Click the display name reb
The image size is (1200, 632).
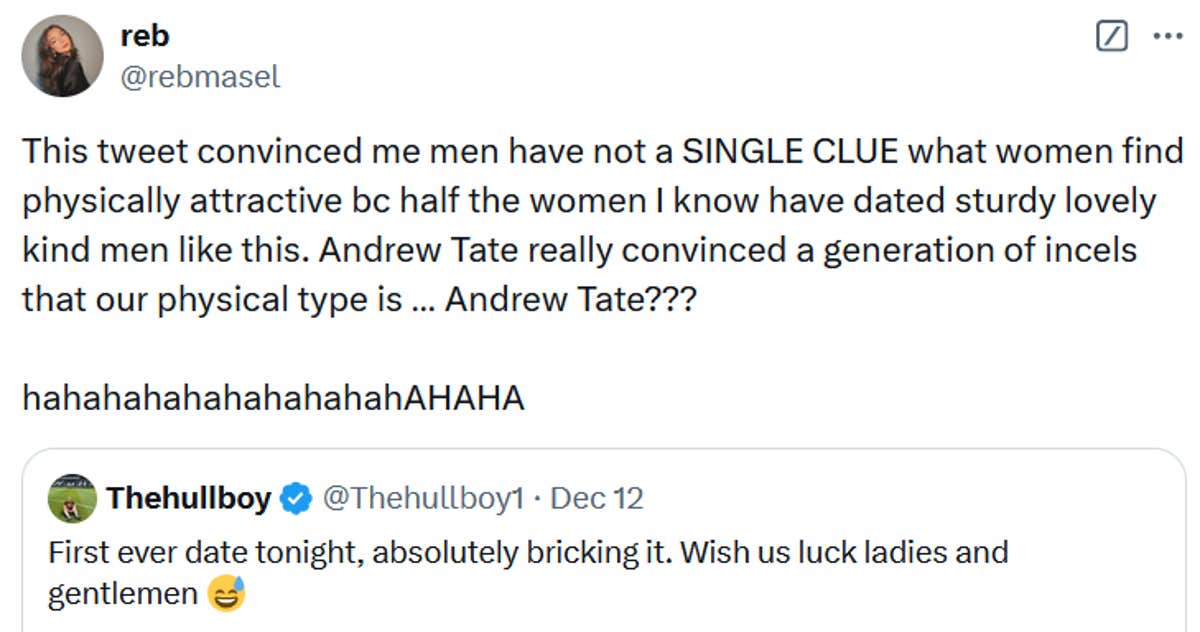144,35
